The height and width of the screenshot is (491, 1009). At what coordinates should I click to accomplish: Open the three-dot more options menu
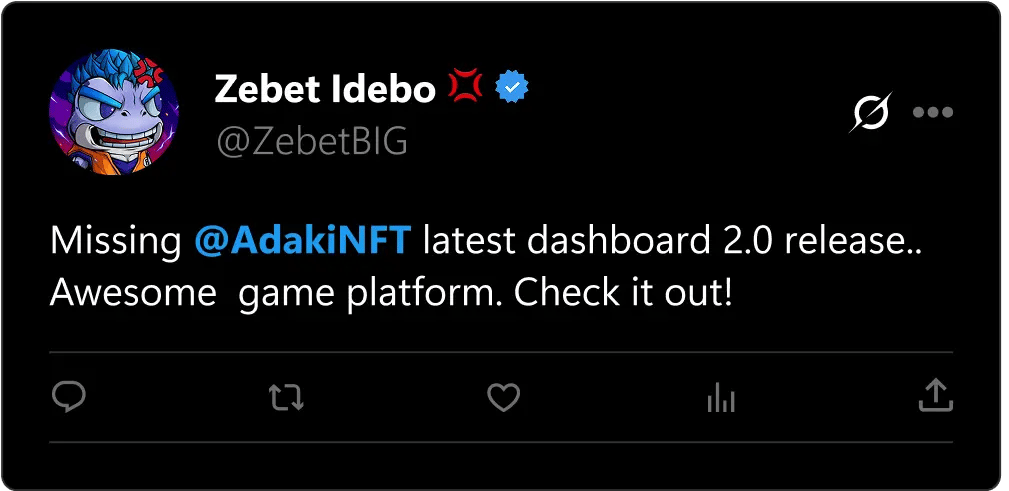coord(933,113)
